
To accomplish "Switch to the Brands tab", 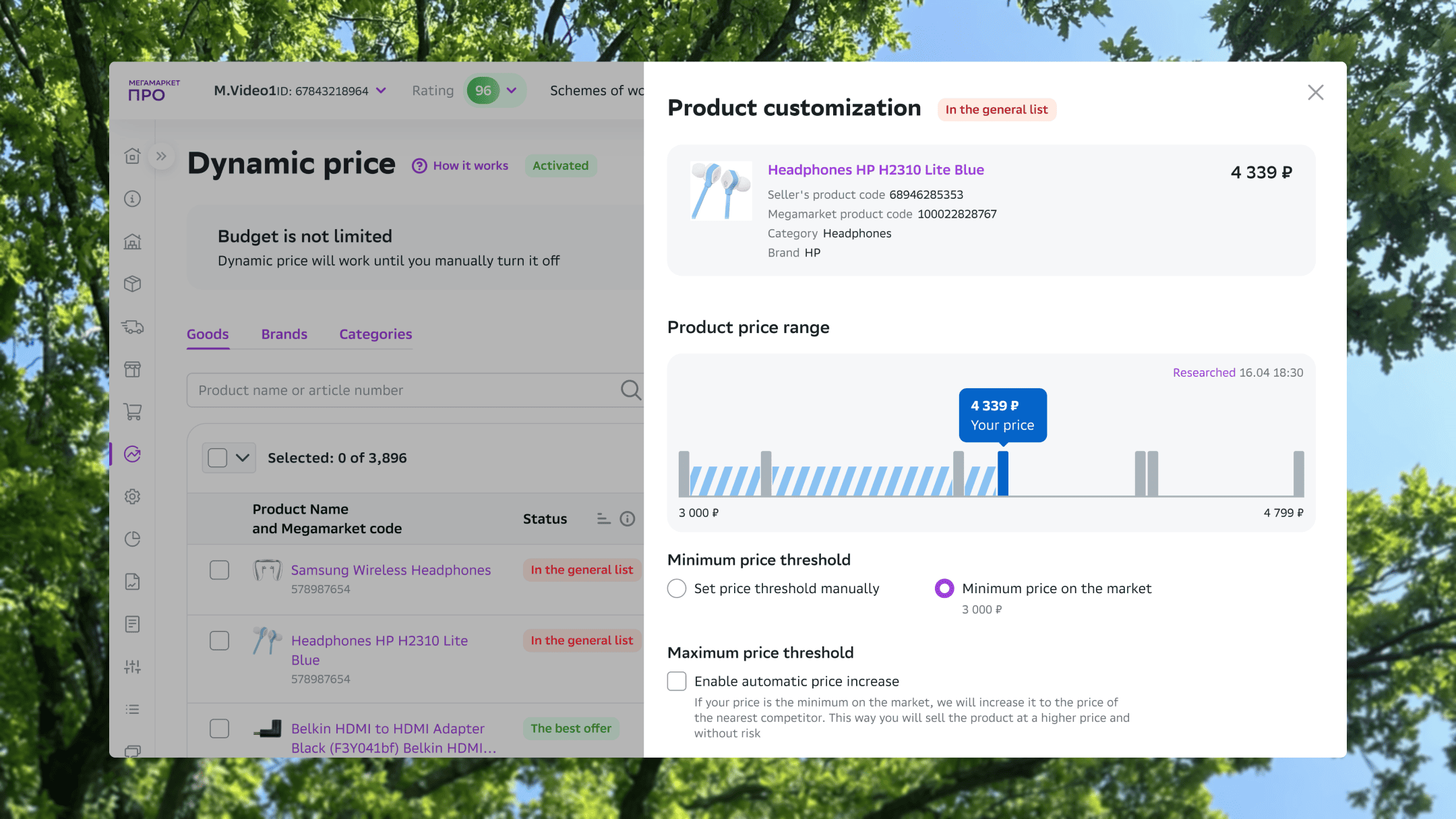I will (284, 334).
